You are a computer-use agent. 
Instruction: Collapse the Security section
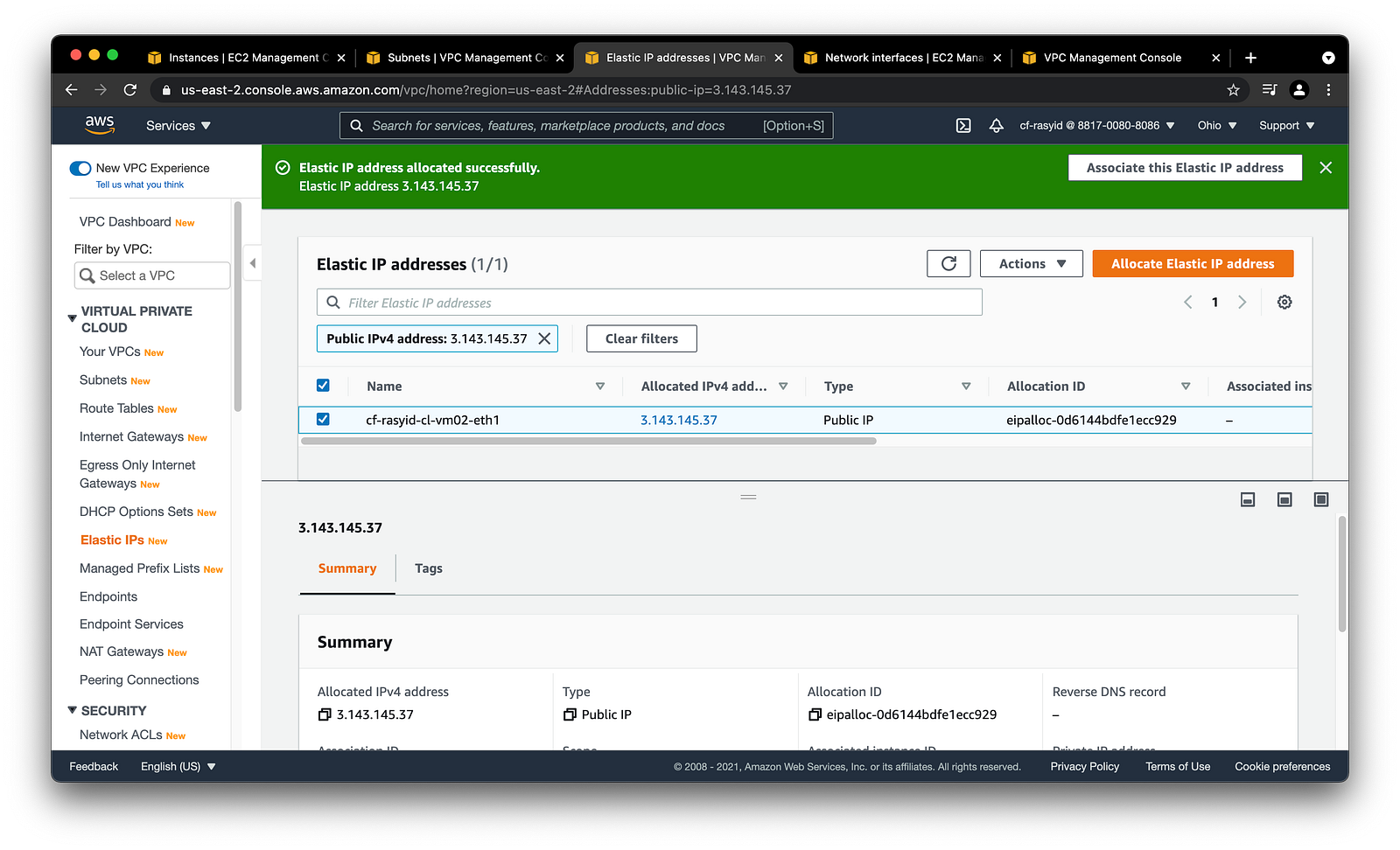(73, 710)
